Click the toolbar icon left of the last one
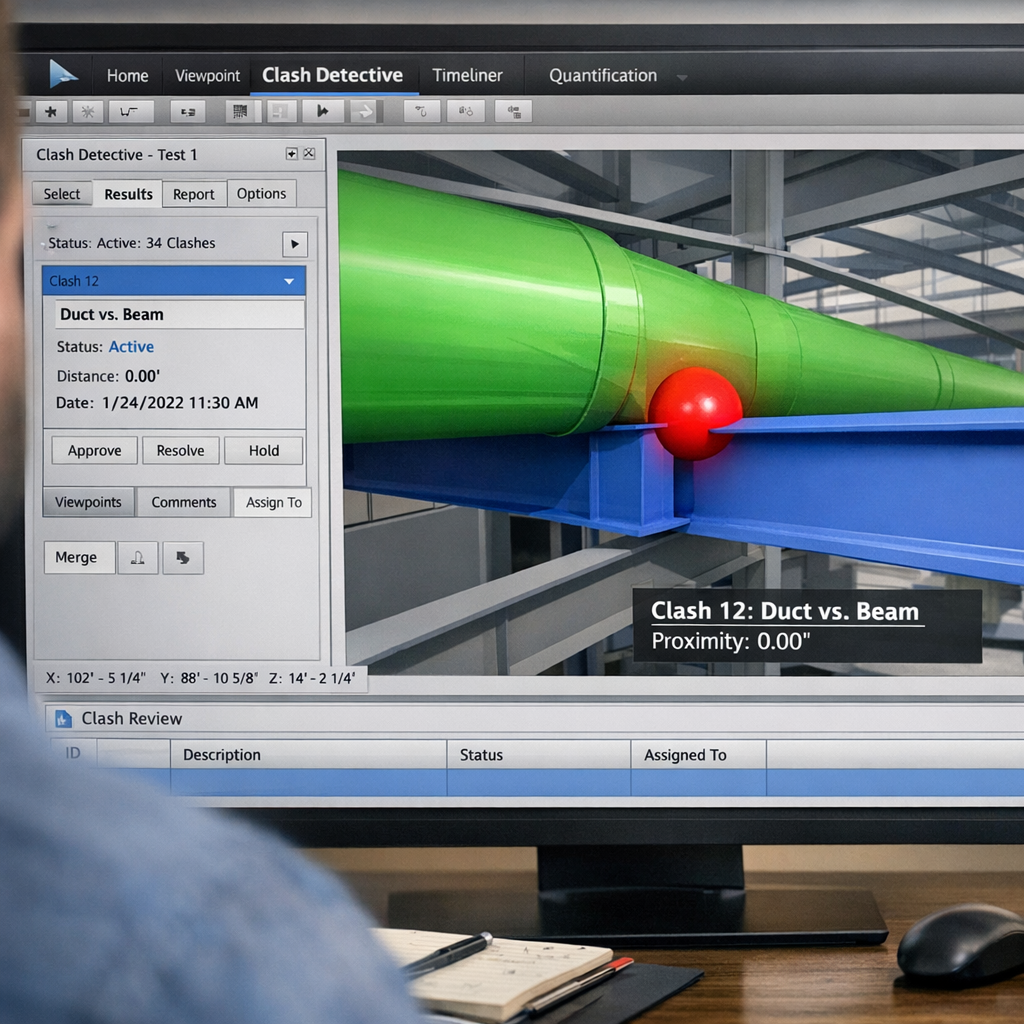This screenshot has width=1024, height=1024. (x=466, y=112)
